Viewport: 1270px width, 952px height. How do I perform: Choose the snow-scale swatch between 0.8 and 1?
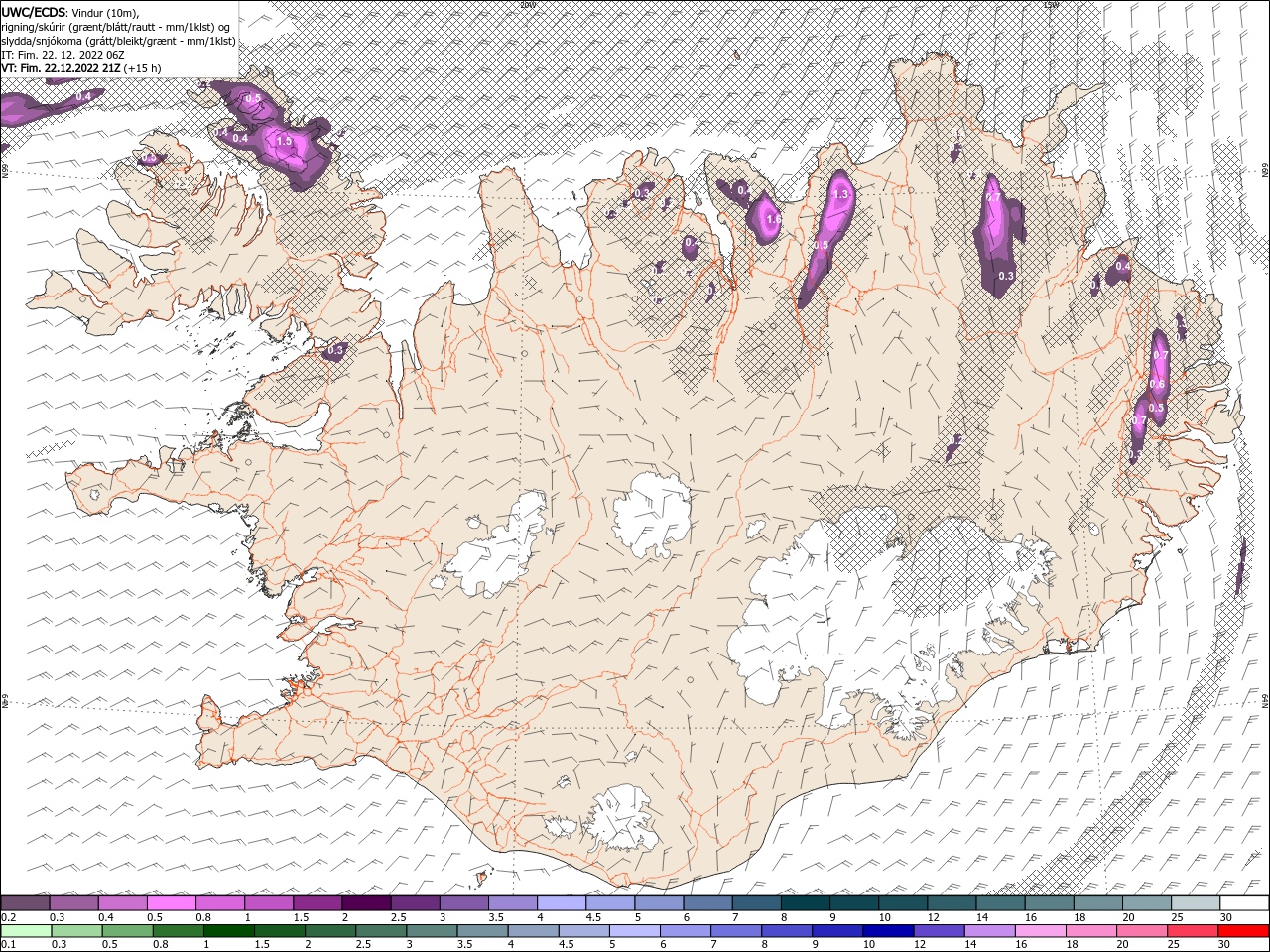[219, 903]
